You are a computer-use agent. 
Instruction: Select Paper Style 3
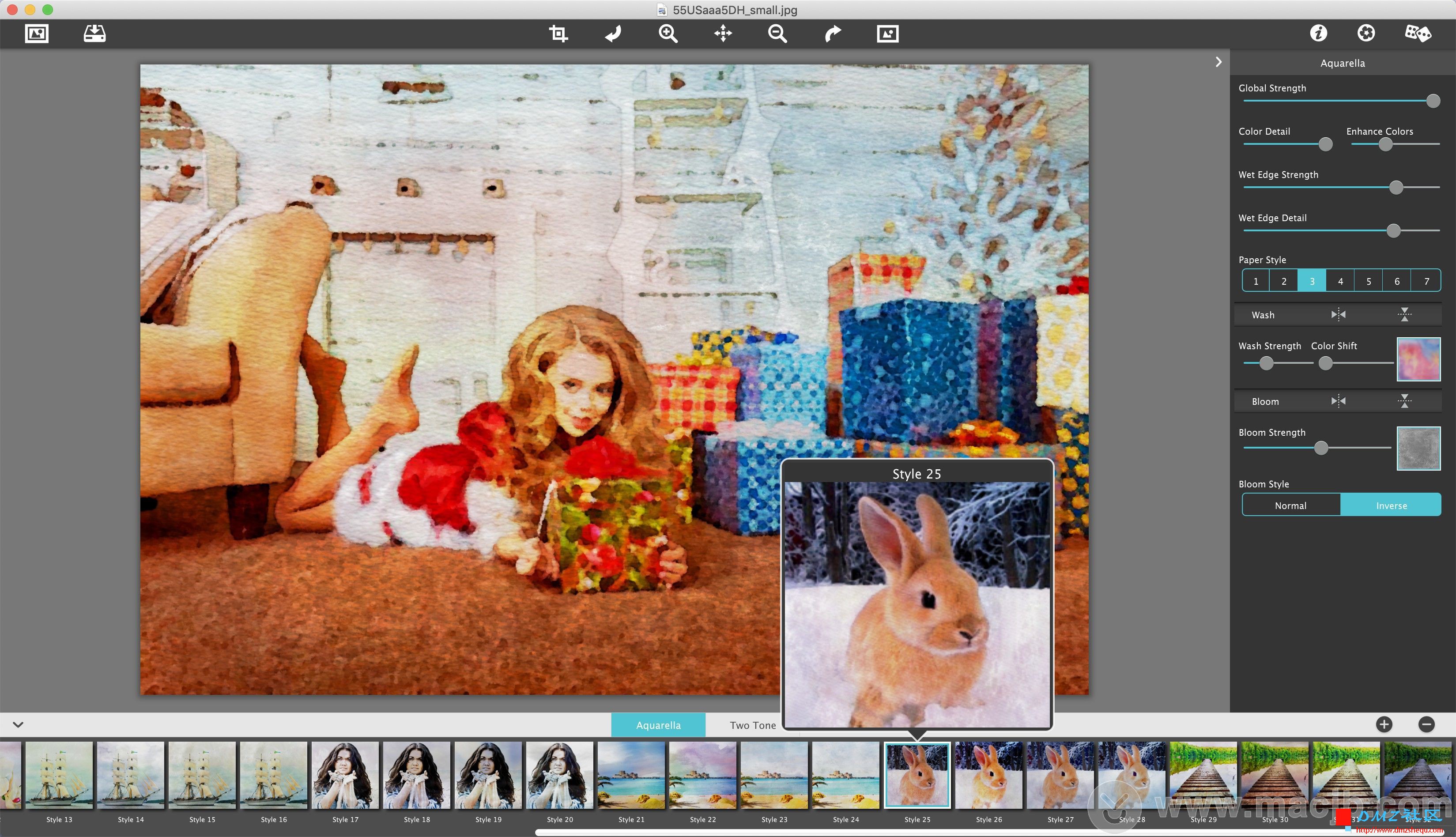(x=1312, y=280)
